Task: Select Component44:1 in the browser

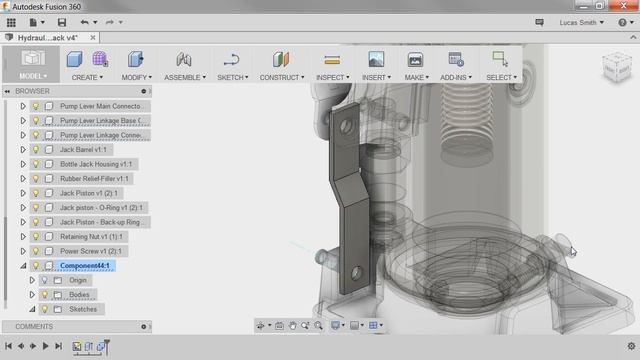Action: 84,266
